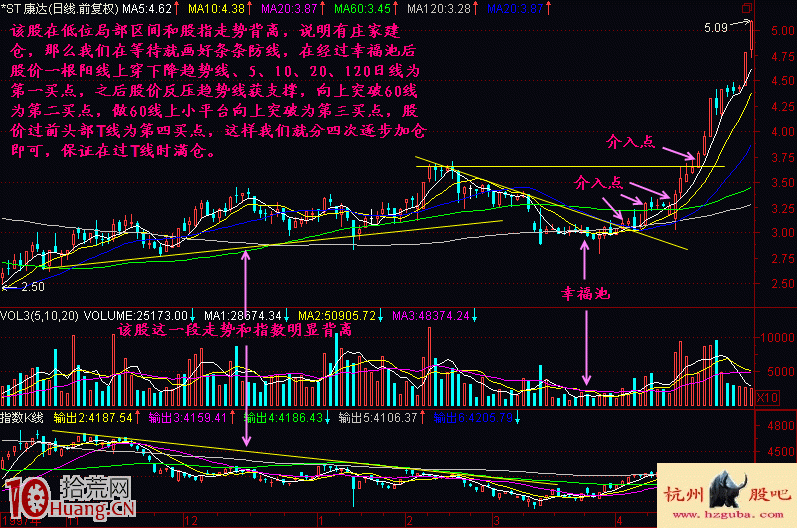Viewport: 797px width, 528px height.
Task: Click the magenta 输出3:4159.41 label
Action: point(188,418)
